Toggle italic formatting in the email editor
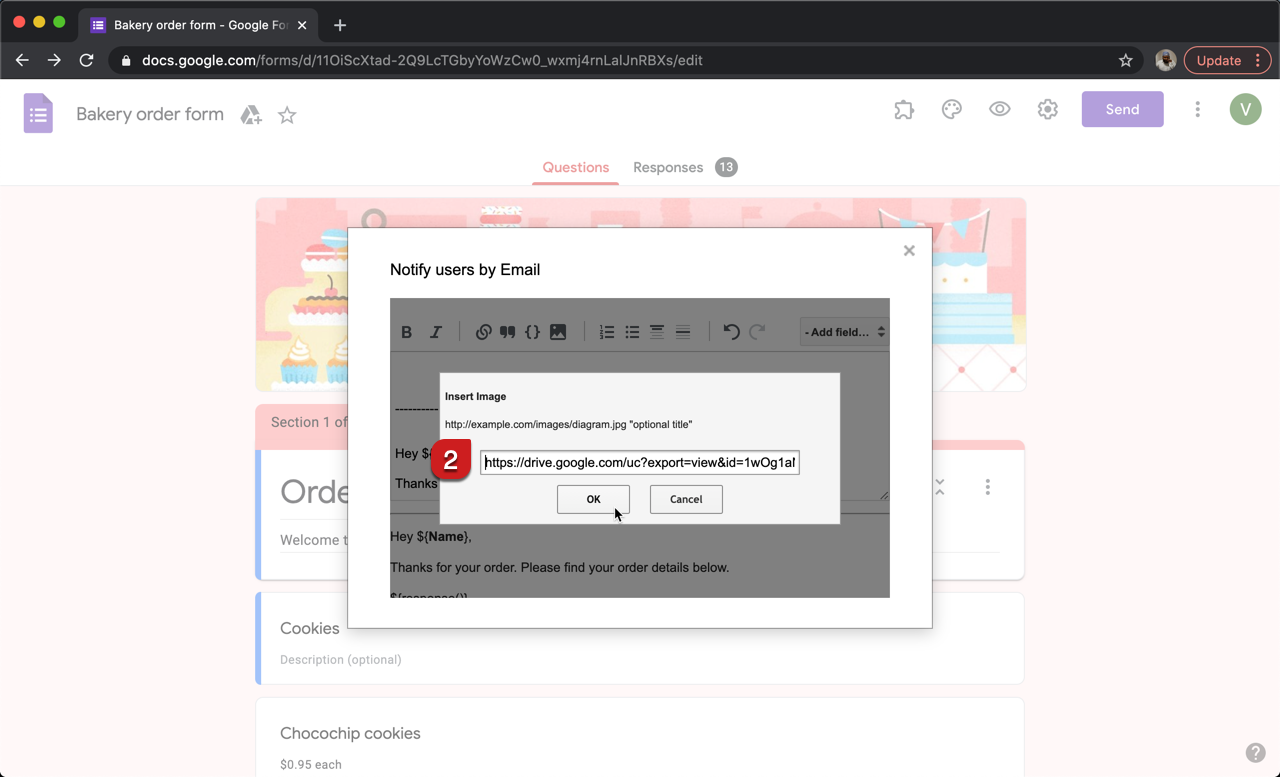Image resolution: width=1280 pixels, height=777 pixels. pyautogui.click(x=435, y=331)
